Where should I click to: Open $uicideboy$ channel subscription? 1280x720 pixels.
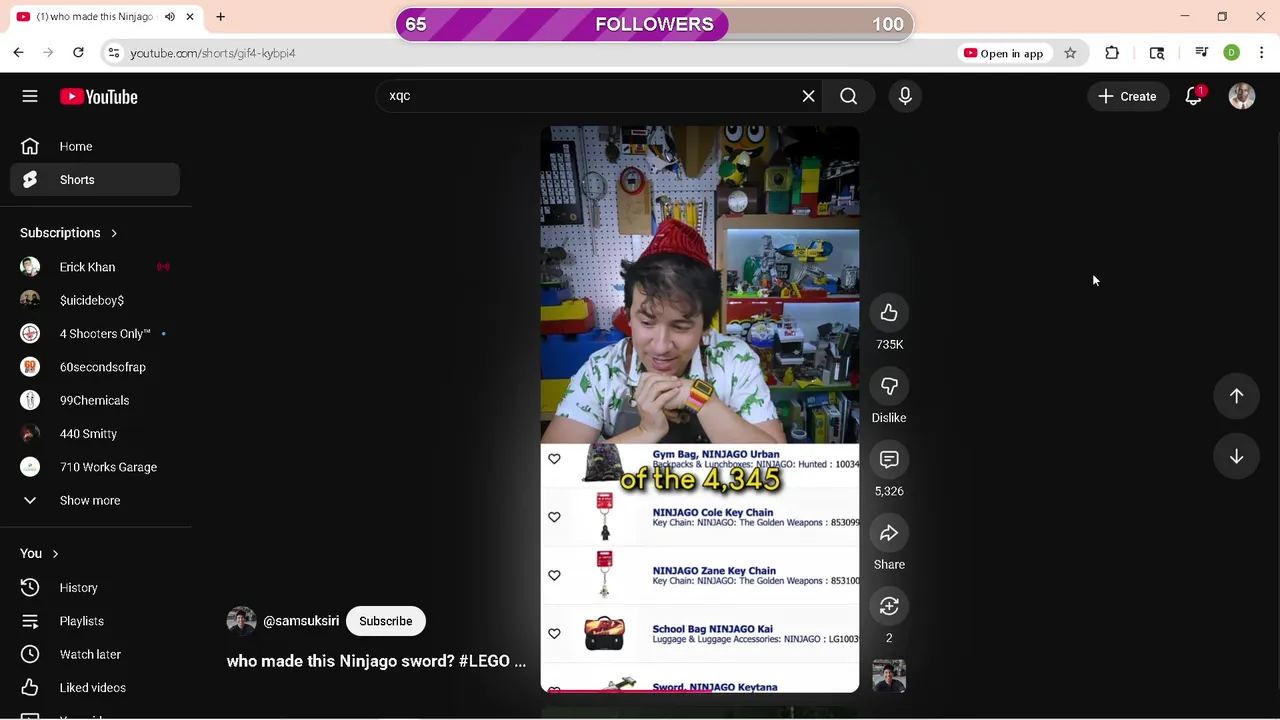(95, 300)
